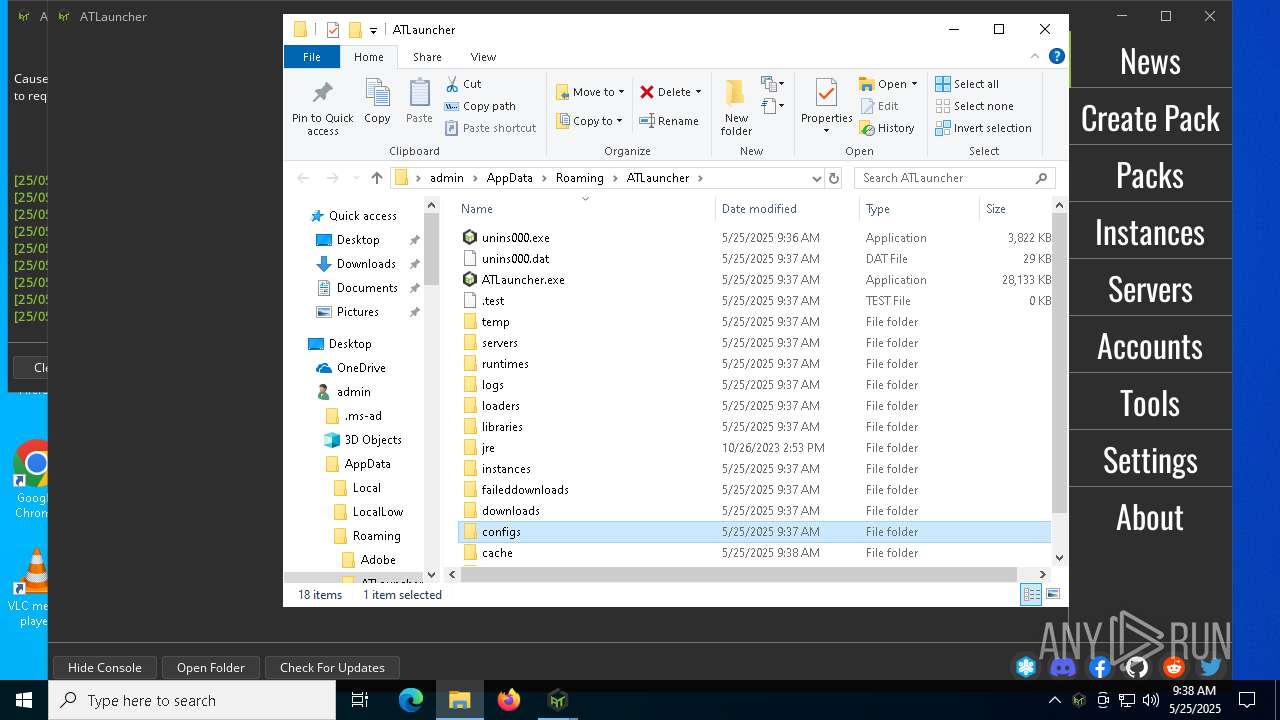
Task: Open ATLauncher Facebook link icon
Action: click(1100, 667)
